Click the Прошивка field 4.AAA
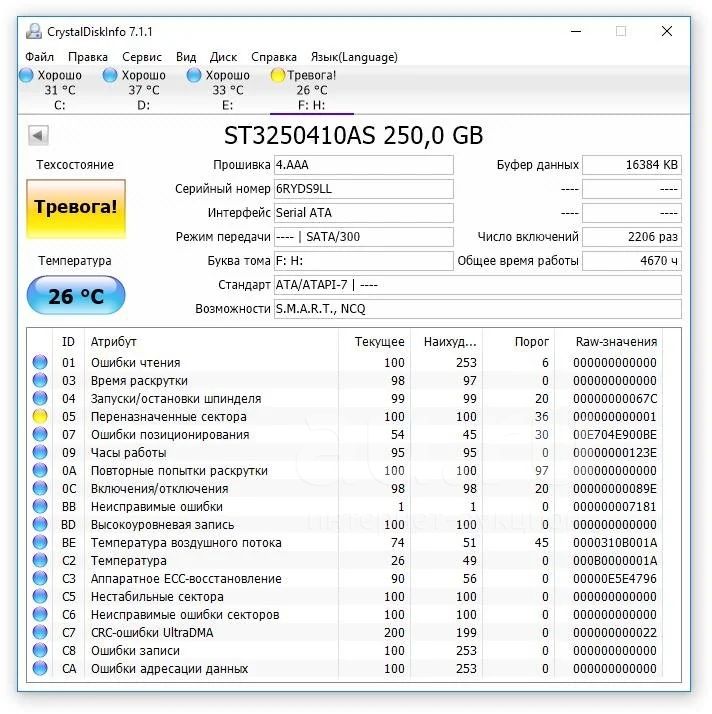This screenshot has width=712, height=714. click(363, 165)
